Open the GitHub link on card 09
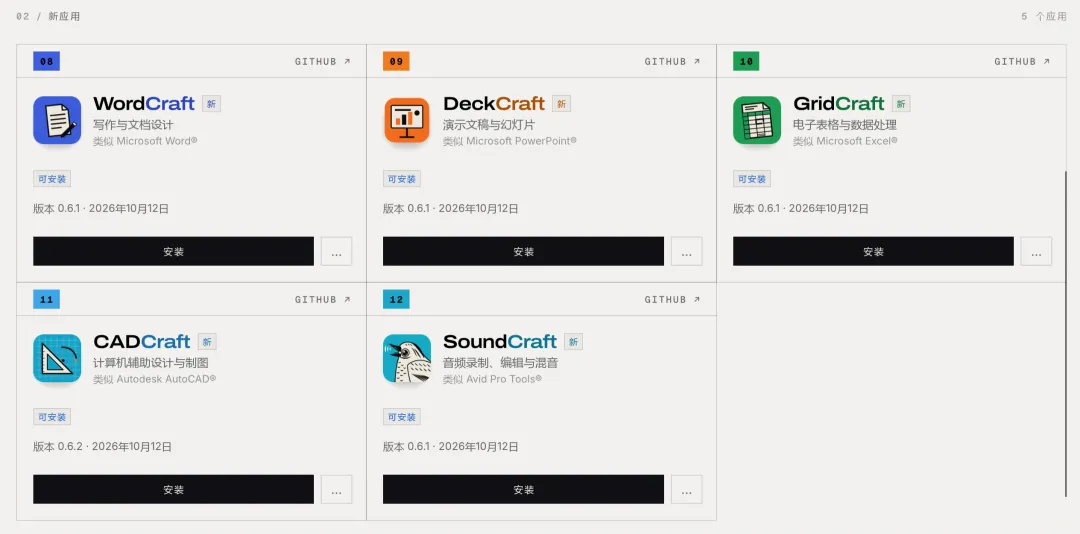 [x=672, y=61]
